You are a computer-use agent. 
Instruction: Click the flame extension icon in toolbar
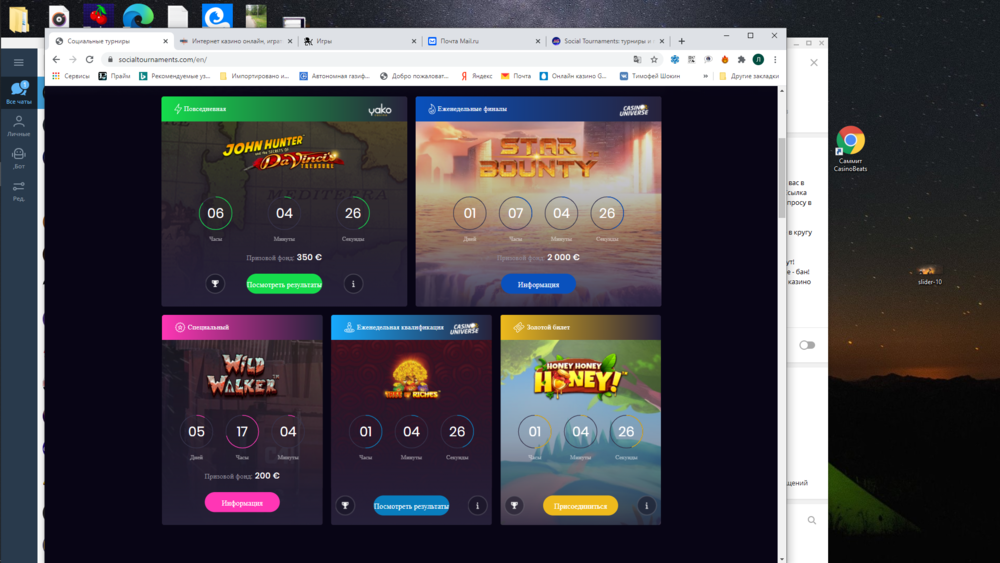[724, 59]
